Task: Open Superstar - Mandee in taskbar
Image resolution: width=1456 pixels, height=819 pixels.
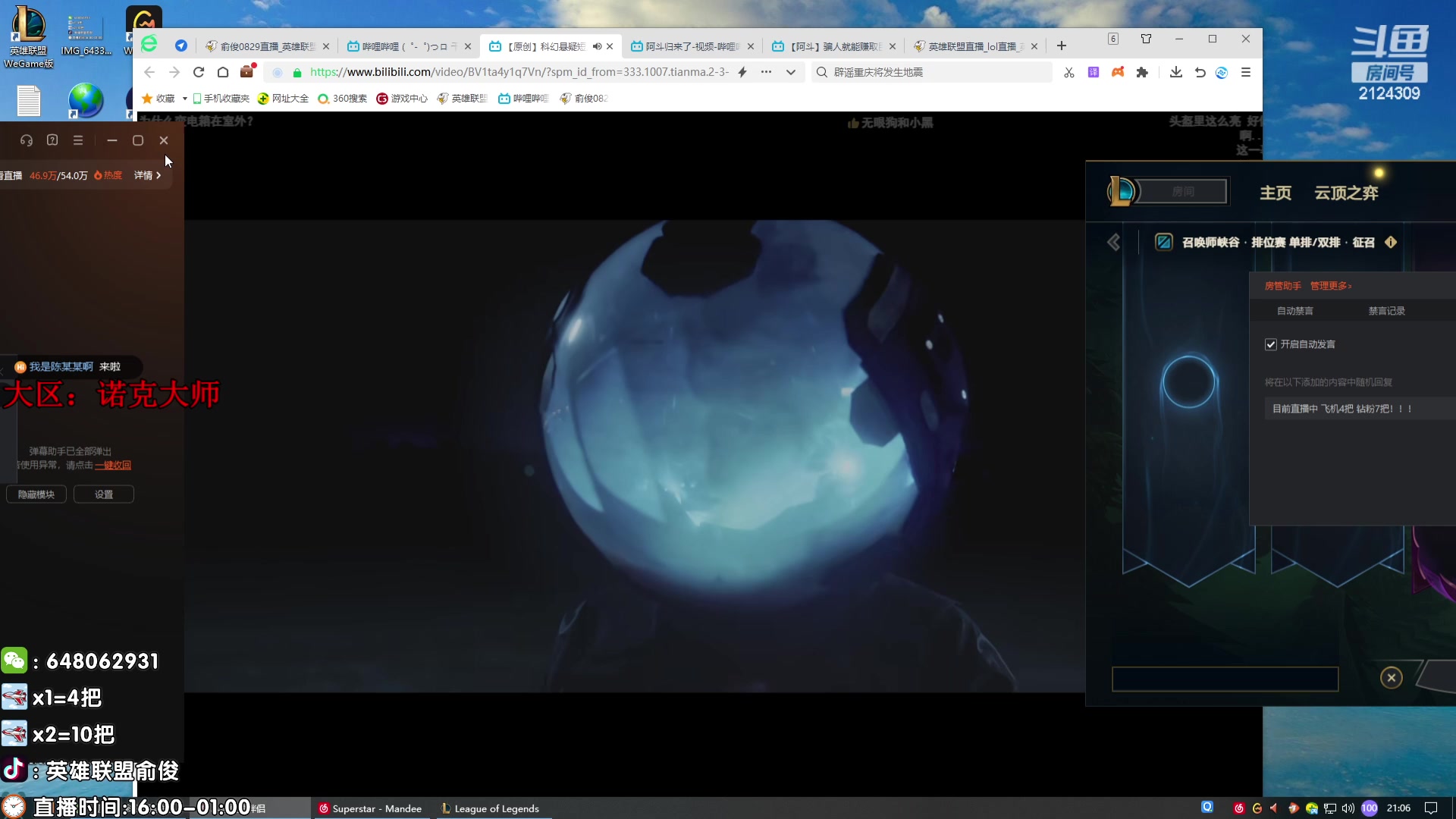Action: click(x=370, y=808)
